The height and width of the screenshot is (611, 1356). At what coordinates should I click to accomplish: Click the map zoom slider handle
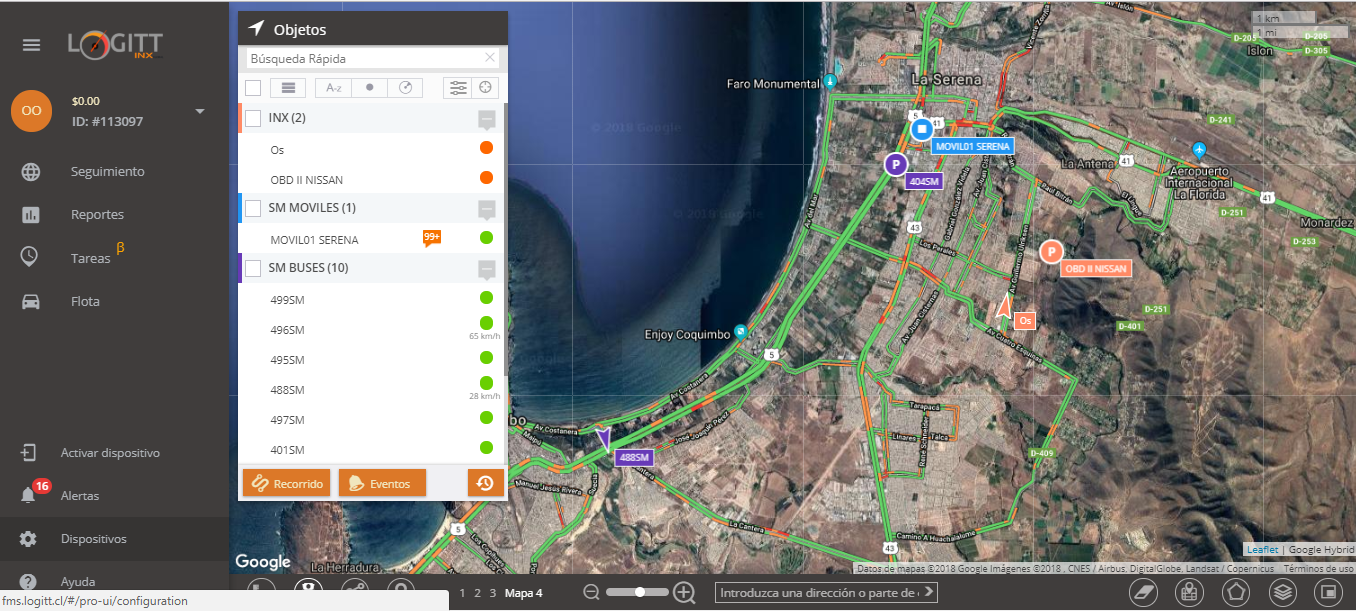[x=638, y=592]
